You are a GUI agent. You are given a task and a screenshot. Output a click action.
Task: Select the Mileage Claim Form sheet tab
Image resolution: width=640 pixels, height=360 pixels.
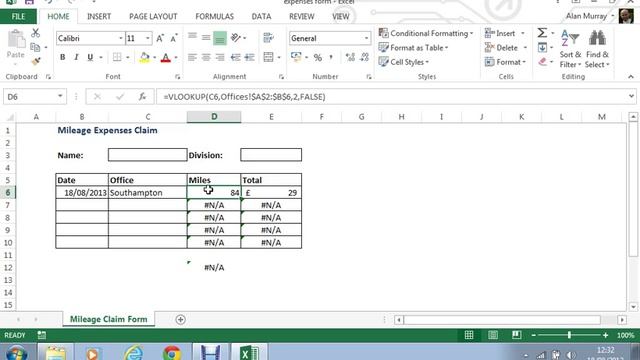pyautogui.click(x=109, y=319)
